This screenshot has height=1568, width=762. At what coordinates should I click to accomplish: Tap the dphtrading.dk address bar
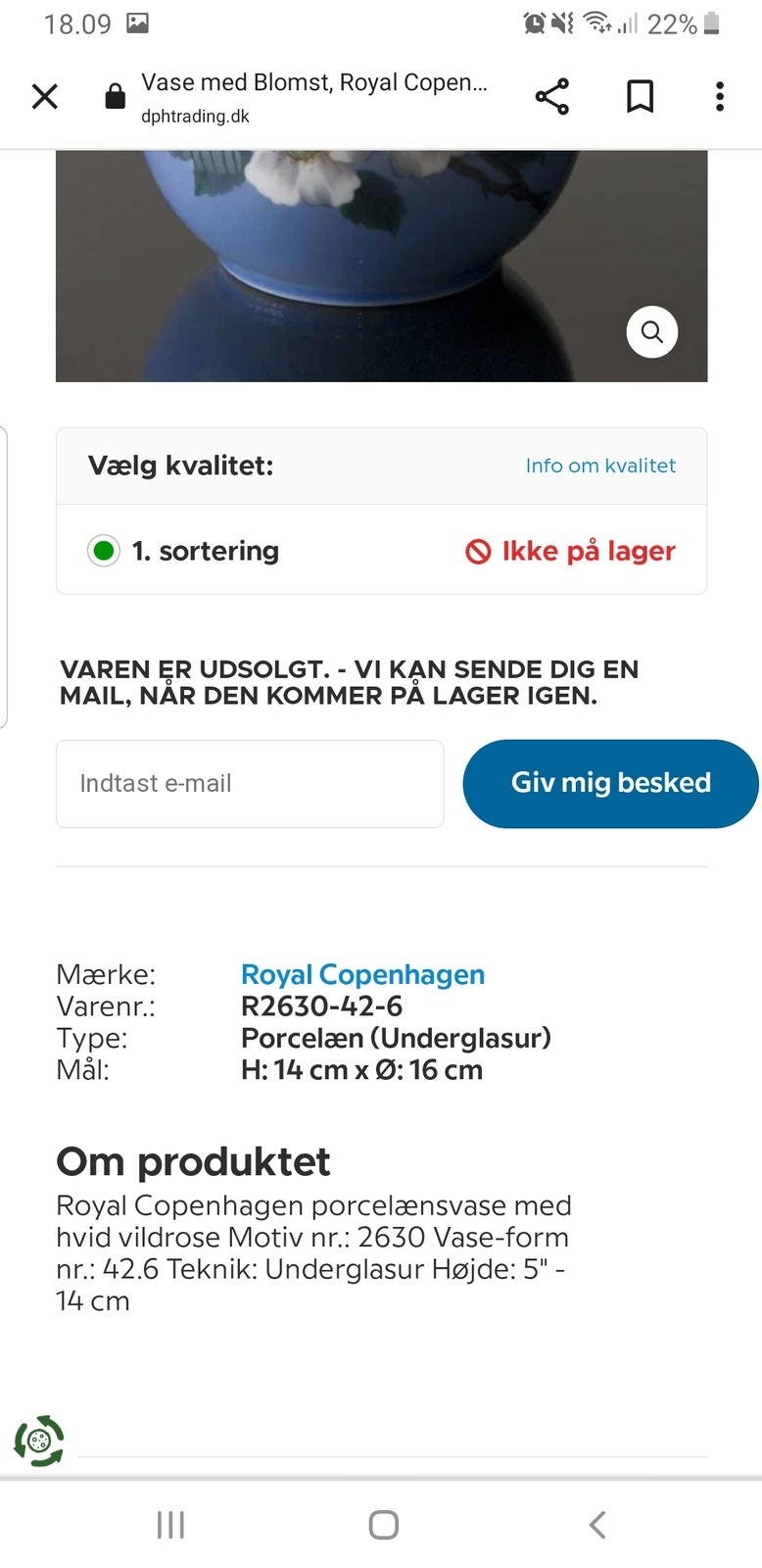click(x=313, y=97)
